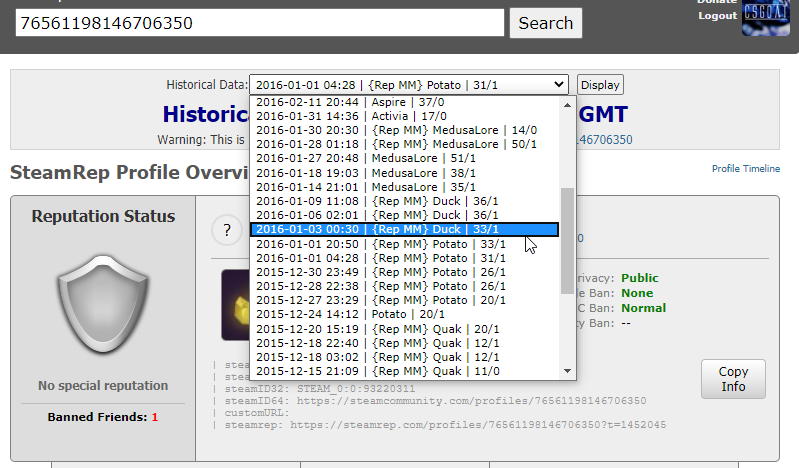Open the Profile Timeline link
Viewport: 799px width, 468px height.
click(x=745, y=169)
